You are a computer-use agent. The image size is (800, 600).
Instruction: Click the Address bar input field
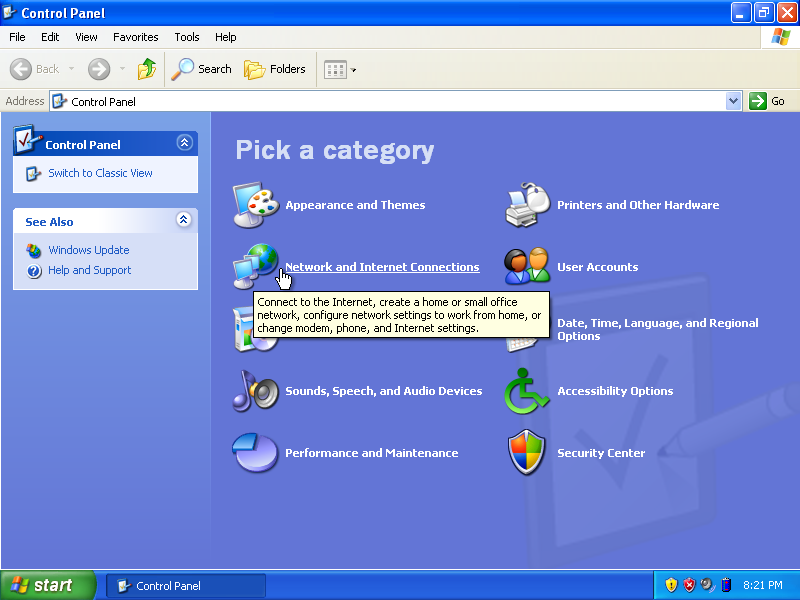click(x=388, y=101)
